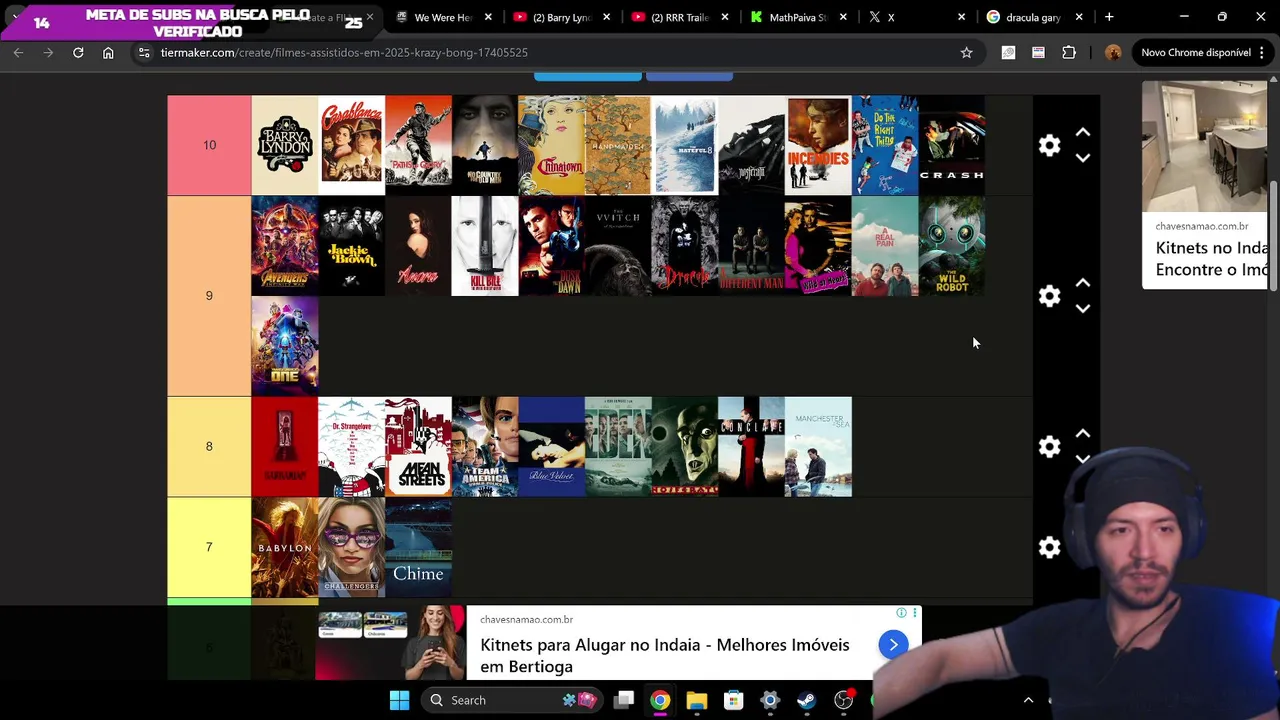Select the Challengers poster
Image resolution: width=1280 pixels, height=720 pixels.
coord(351,547)
